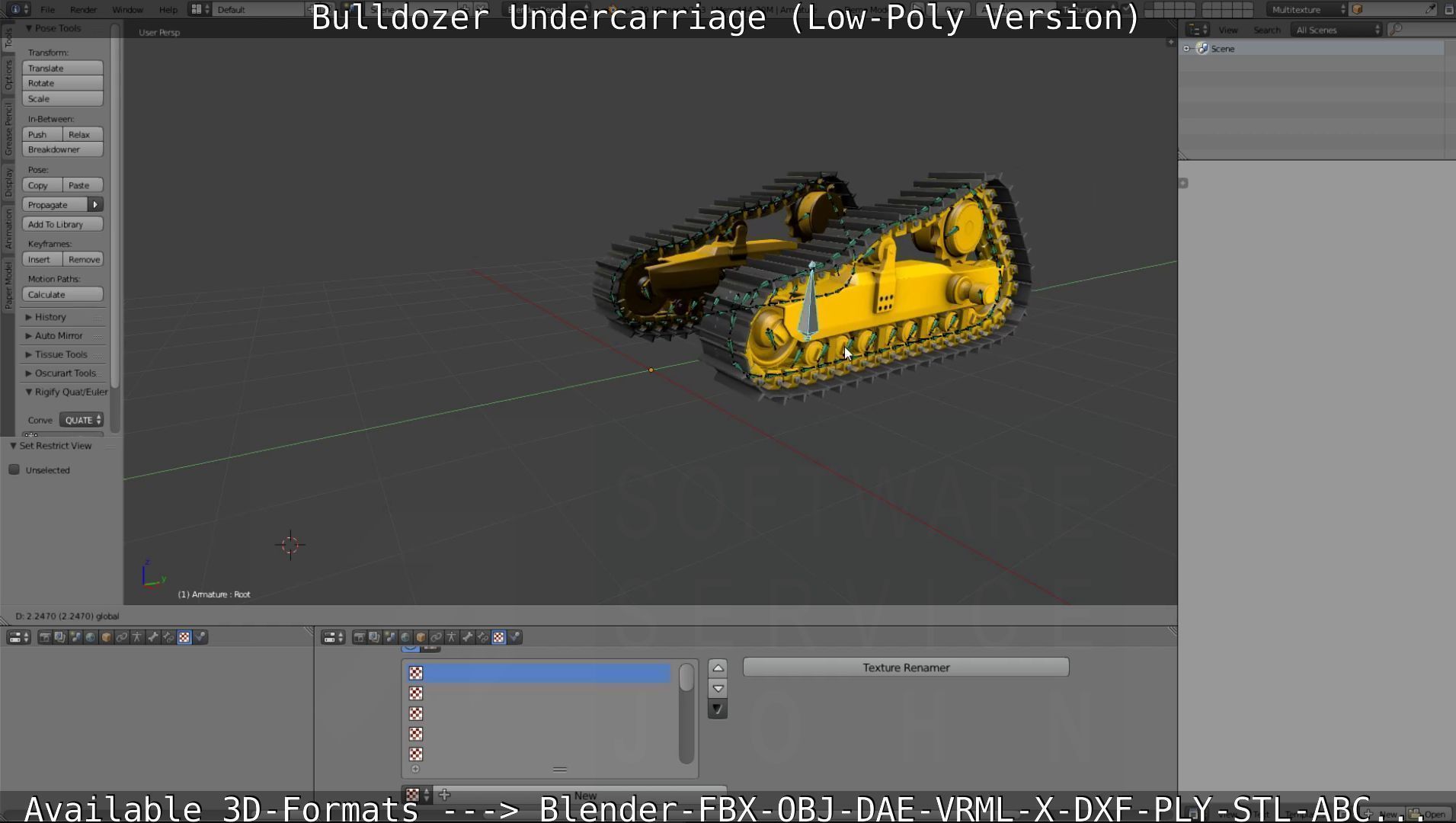Click the outliner editor type icon
The width and height of the screenshot is (1456, 823).
click(x=1196, y=30)
